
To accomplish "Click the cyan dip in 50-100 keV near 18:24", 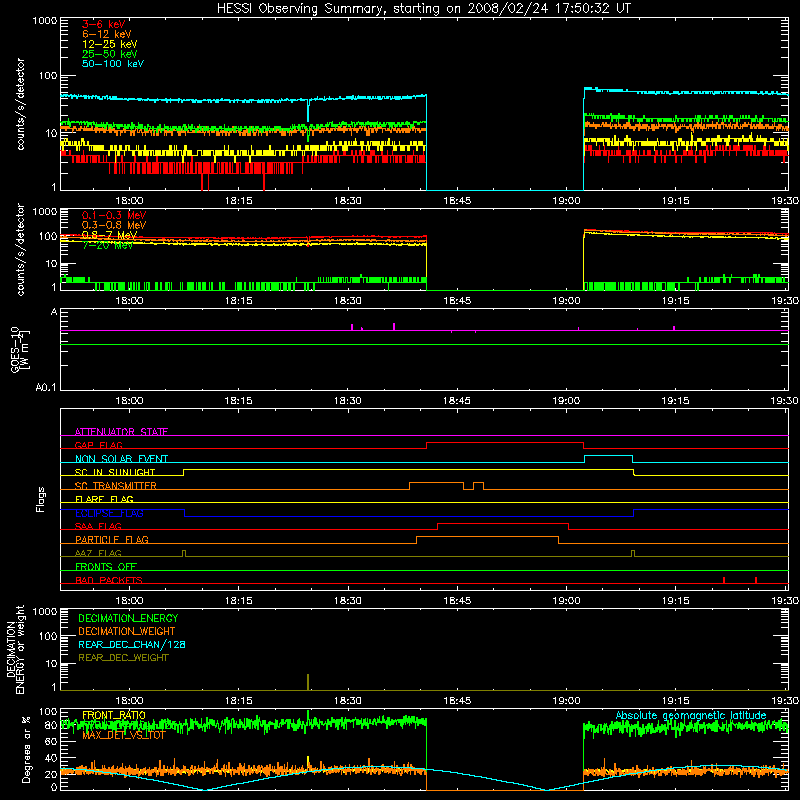I will point(308,110).
